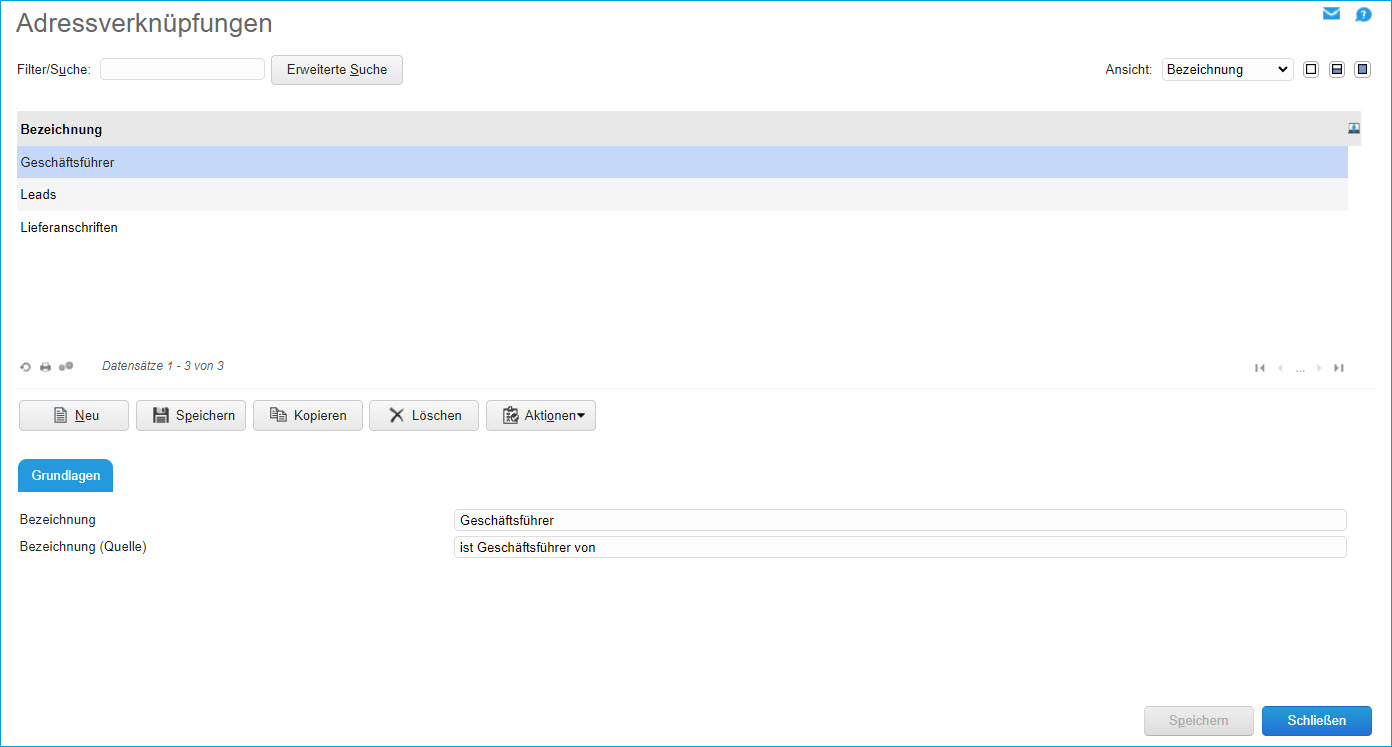Open the Ansicht view dropdown
The image size is (1392, 747).
(x=1227, y=70)
